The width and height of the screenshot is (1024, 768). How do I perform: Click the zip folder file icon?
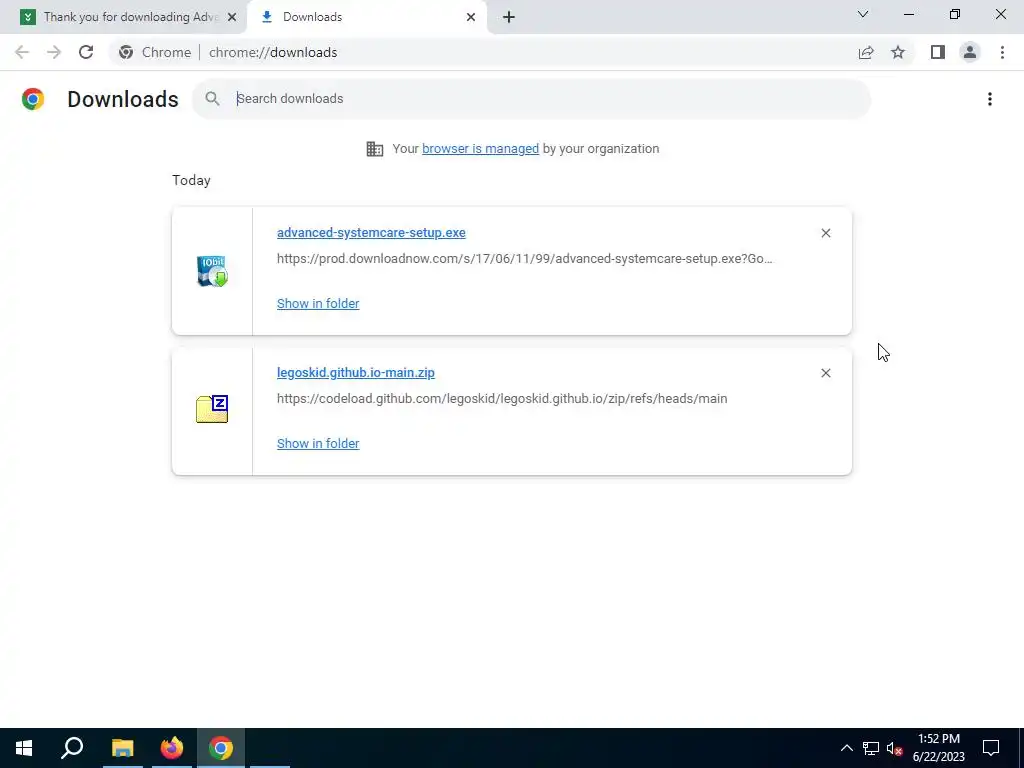coord(212,409)
